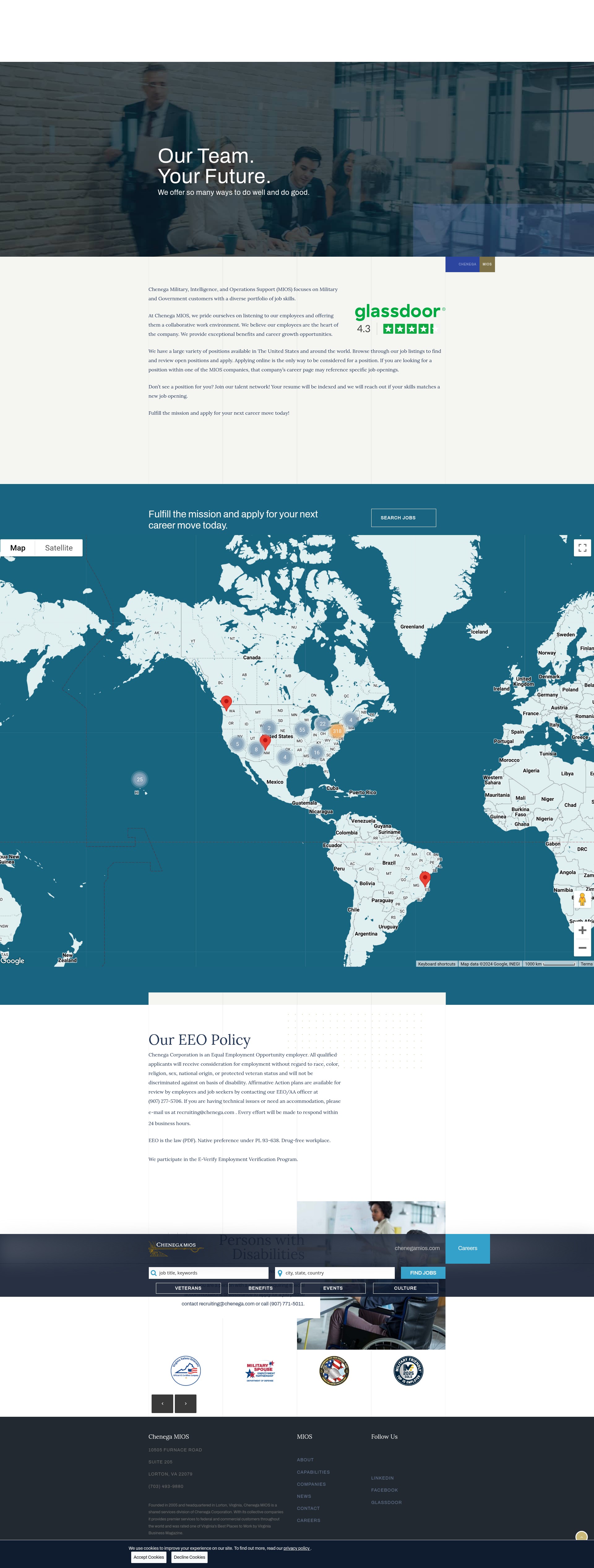Screen dimensions: 594x1568
Task: Open the Veterans menu item
Action: tap(188, 1288)
